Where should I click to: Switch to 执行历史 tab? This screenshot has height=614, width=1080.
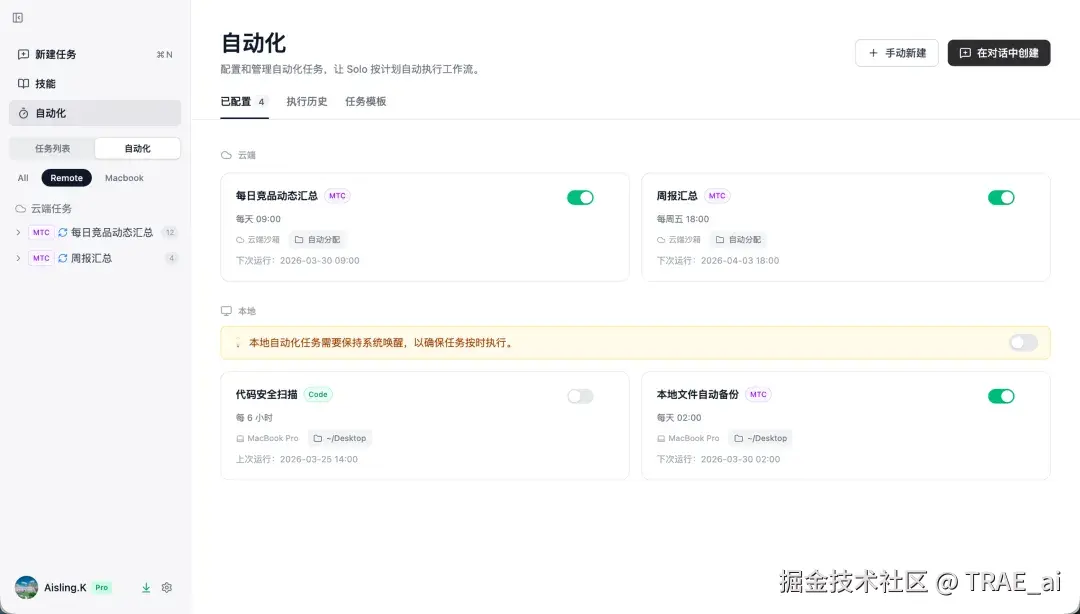(307, 101)
